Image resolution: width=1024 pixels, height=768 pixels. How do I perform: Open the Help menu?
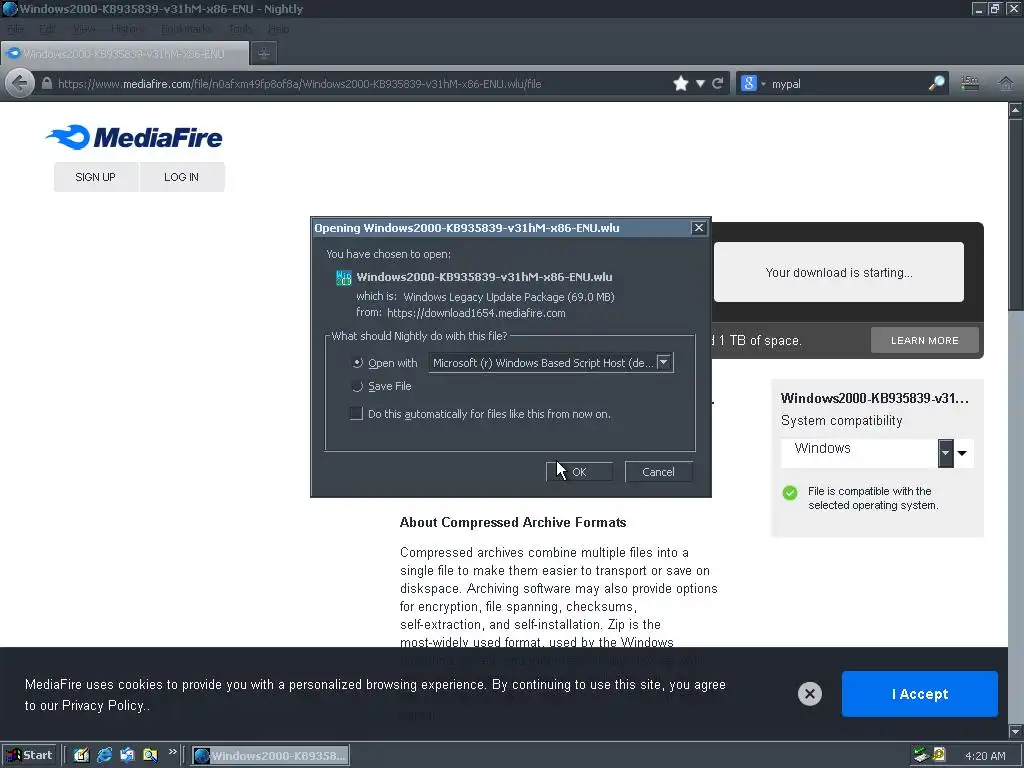(278, 29)
